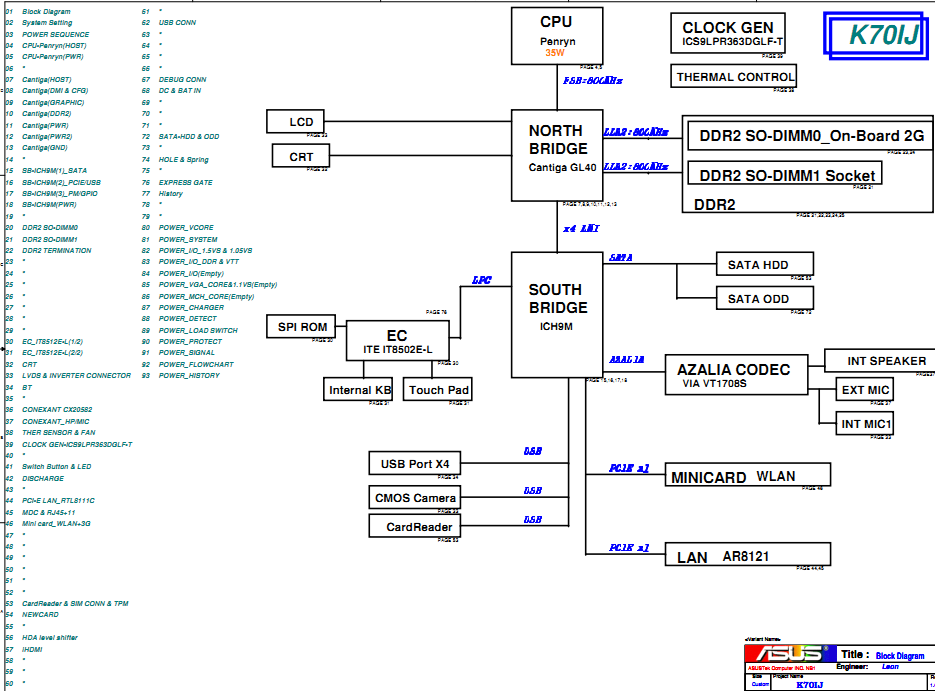
Task: Select the EC ITE IT8502E-L block
Action: [398, 341]
